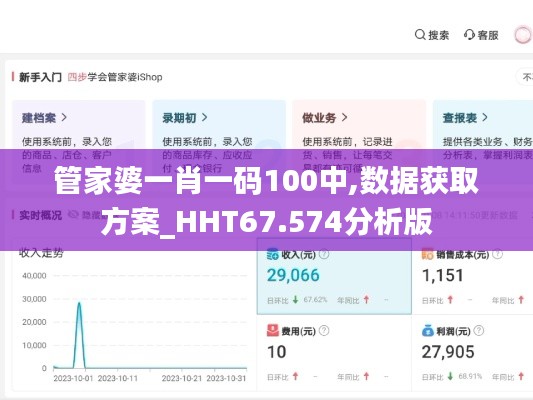The height and width of the screenshot is (400, 533).
Task: Open the 做业务 card heading
Action: [x=319, y=118]
